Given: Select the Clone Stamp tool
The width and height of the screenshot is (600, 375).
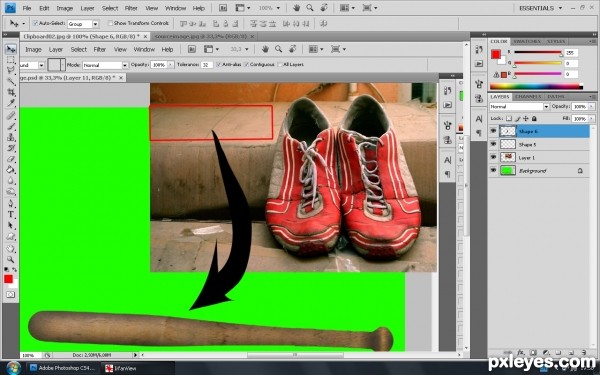Looking at the screenshot, I should click(x=11, y=137).
